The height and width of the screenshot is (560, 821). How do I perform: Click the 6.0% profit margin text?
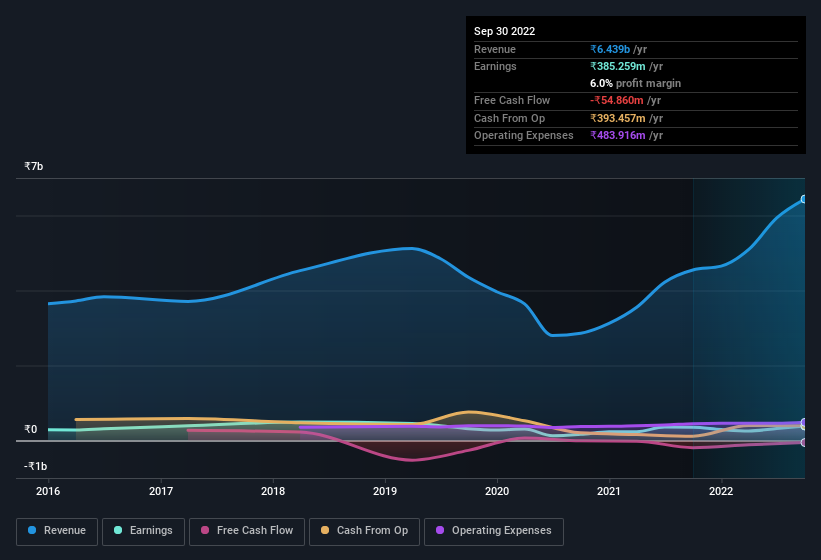coord(635,83)
